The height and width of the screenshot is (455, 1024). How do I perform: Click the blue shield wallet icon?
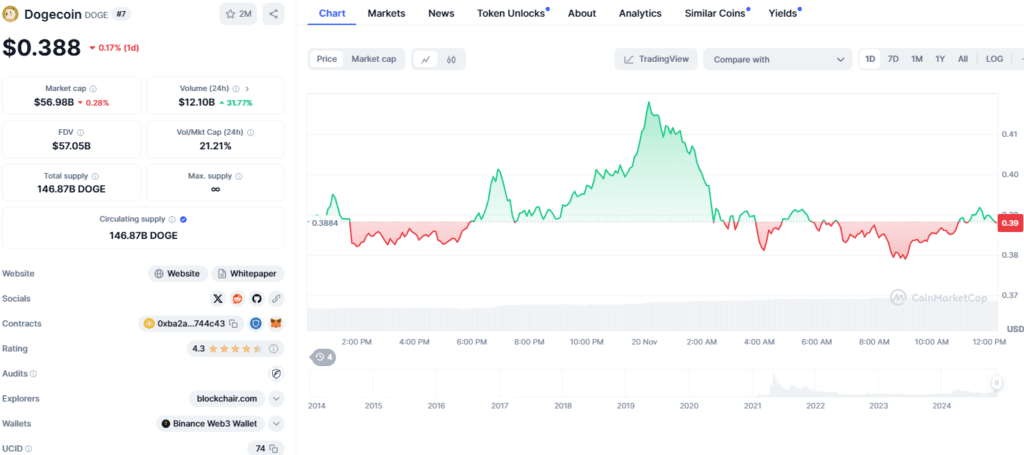256,323
